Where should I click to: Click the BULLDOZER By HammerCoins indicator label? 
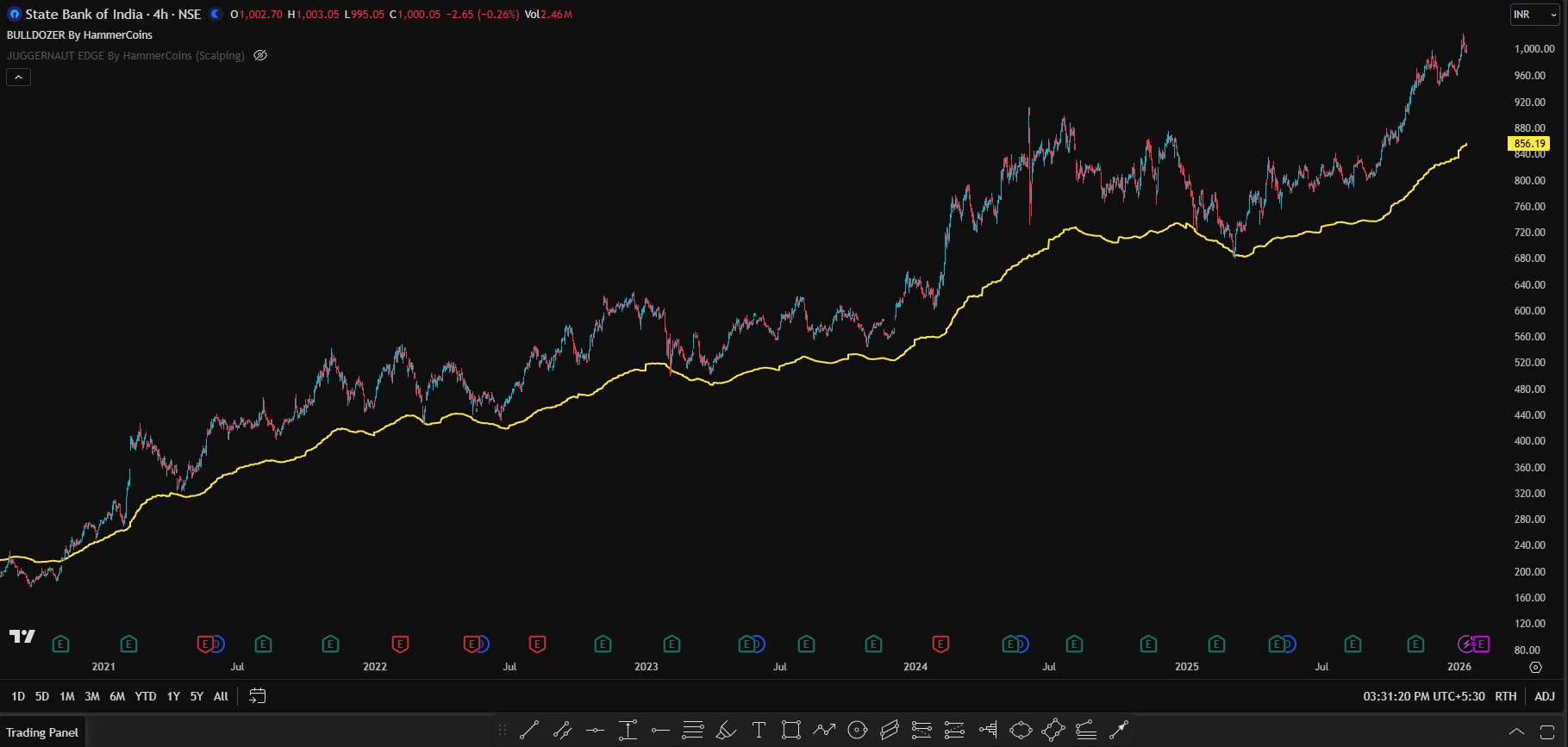point(79,35)
